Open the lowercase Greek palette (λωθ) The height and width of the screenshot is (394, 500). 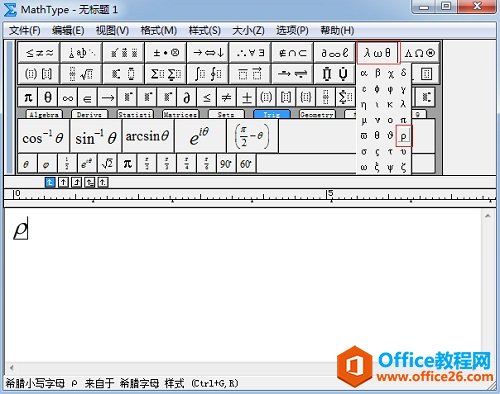(377, 53)
